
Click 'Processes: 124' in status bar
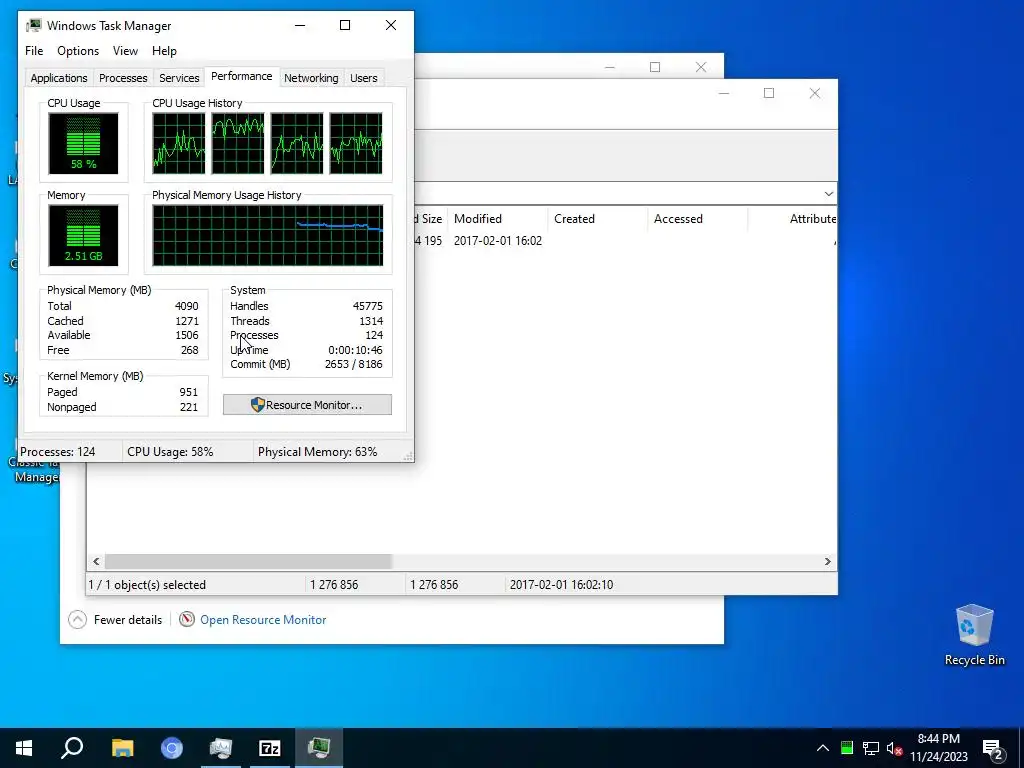point(57,452)
